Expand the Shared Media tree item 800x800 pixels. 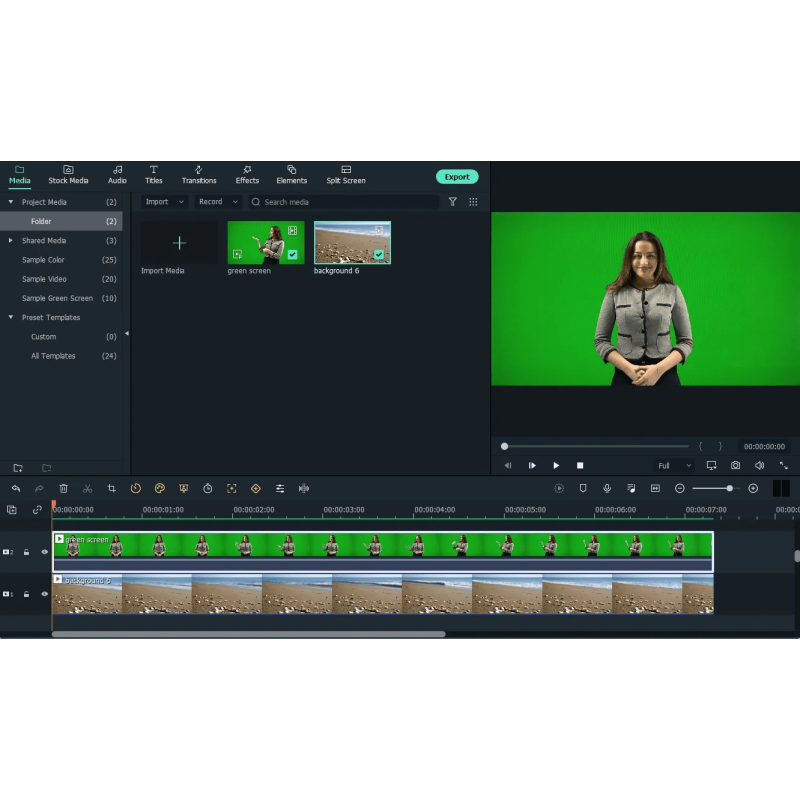click(x=11, y=241)
